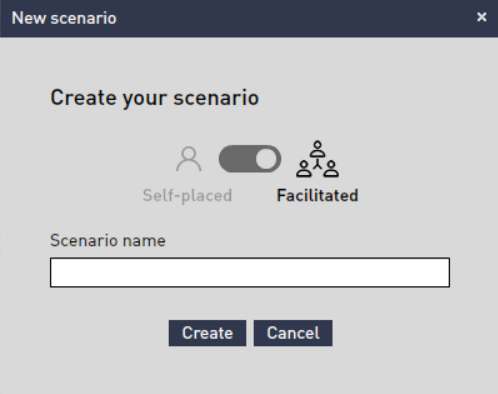This screenshot has width=498, height=394.
Task: Click the single-person Self-placed icon
Action: click(189, 159)
